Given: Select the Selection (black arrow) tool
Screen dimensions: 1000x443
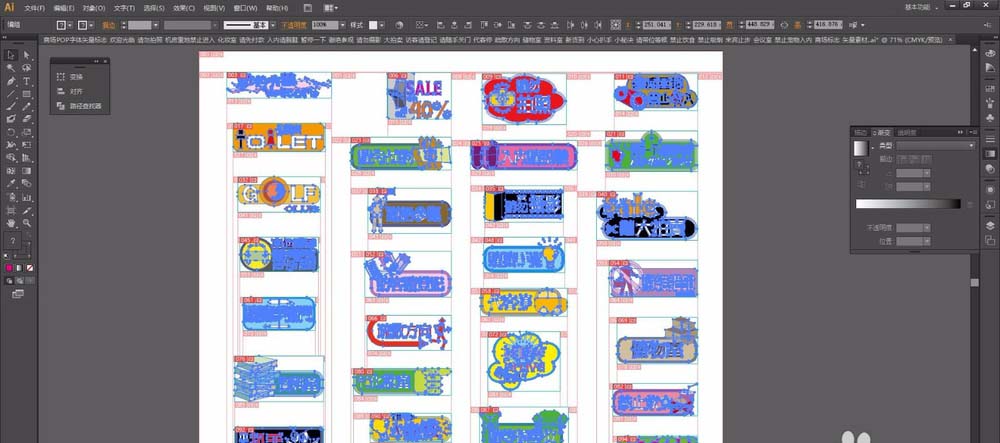Looking at the screenshot, I should pyautogui.click(x=11, y=55).
